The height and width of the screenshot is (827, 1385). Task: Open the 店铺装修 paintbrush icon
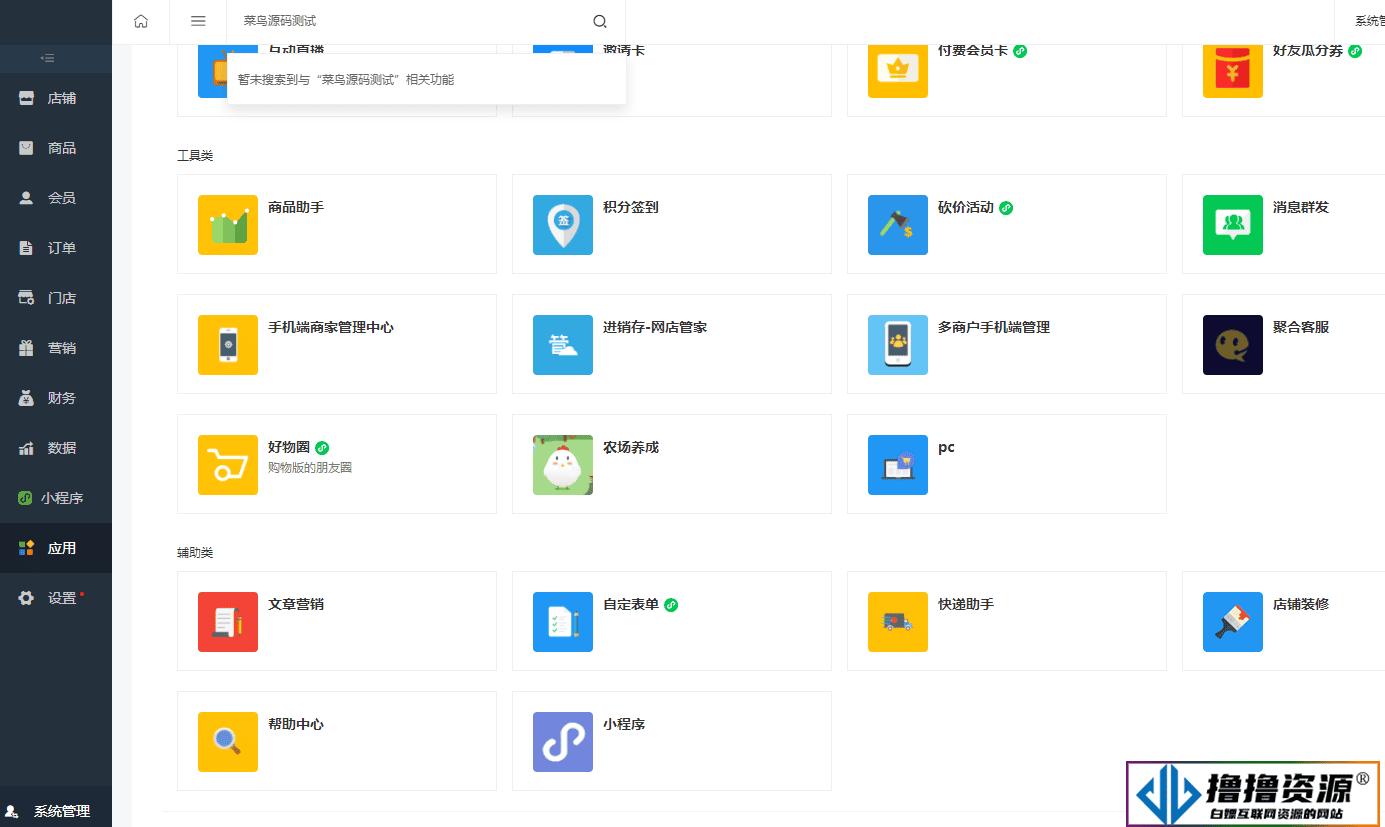pos(1233,622)
